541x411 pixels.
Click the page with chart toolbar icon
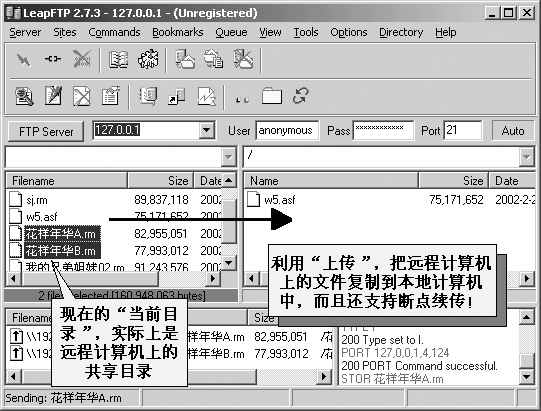(206, 96)
